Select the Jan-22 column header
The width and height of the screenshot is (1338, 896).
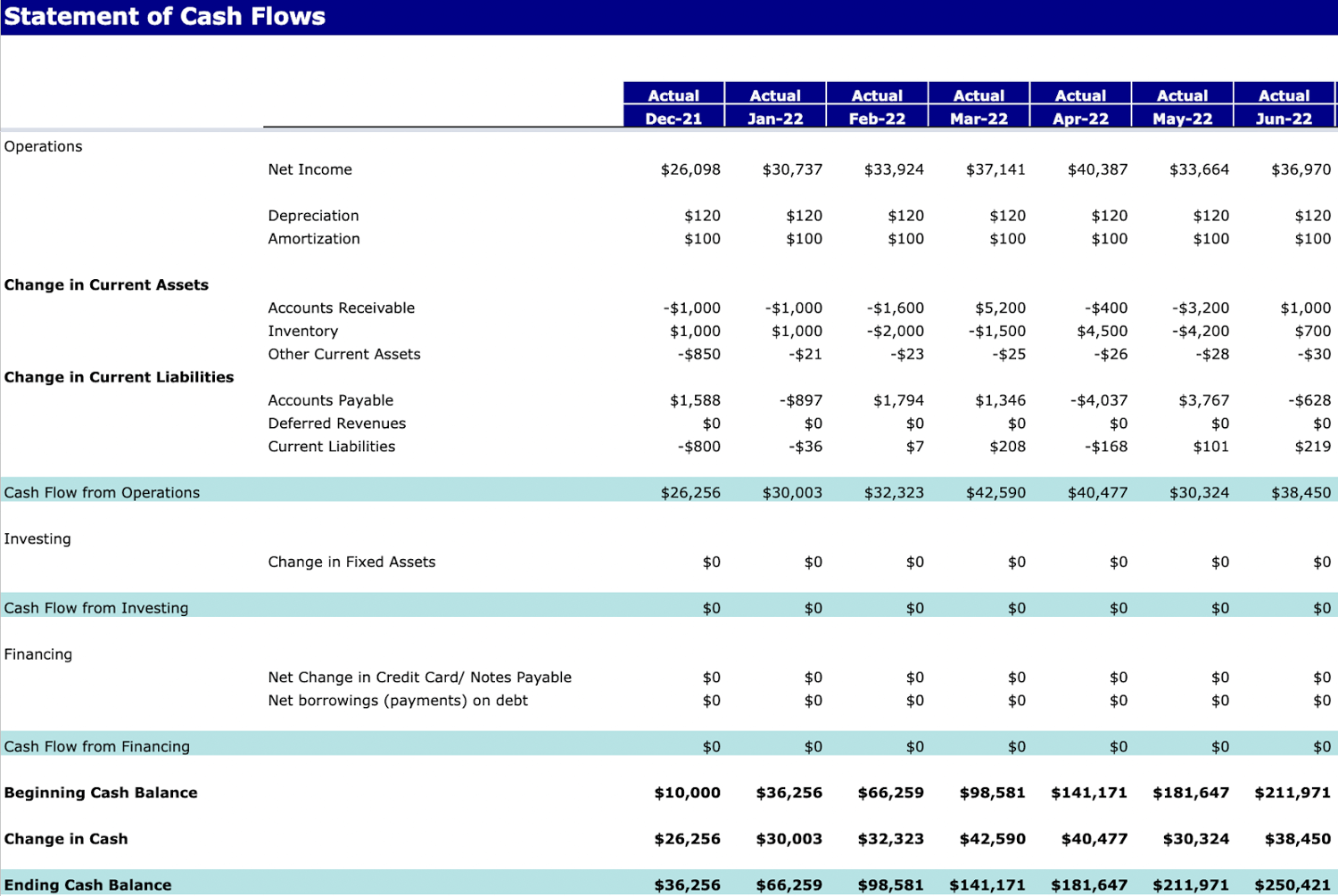(x=775, y=117)
